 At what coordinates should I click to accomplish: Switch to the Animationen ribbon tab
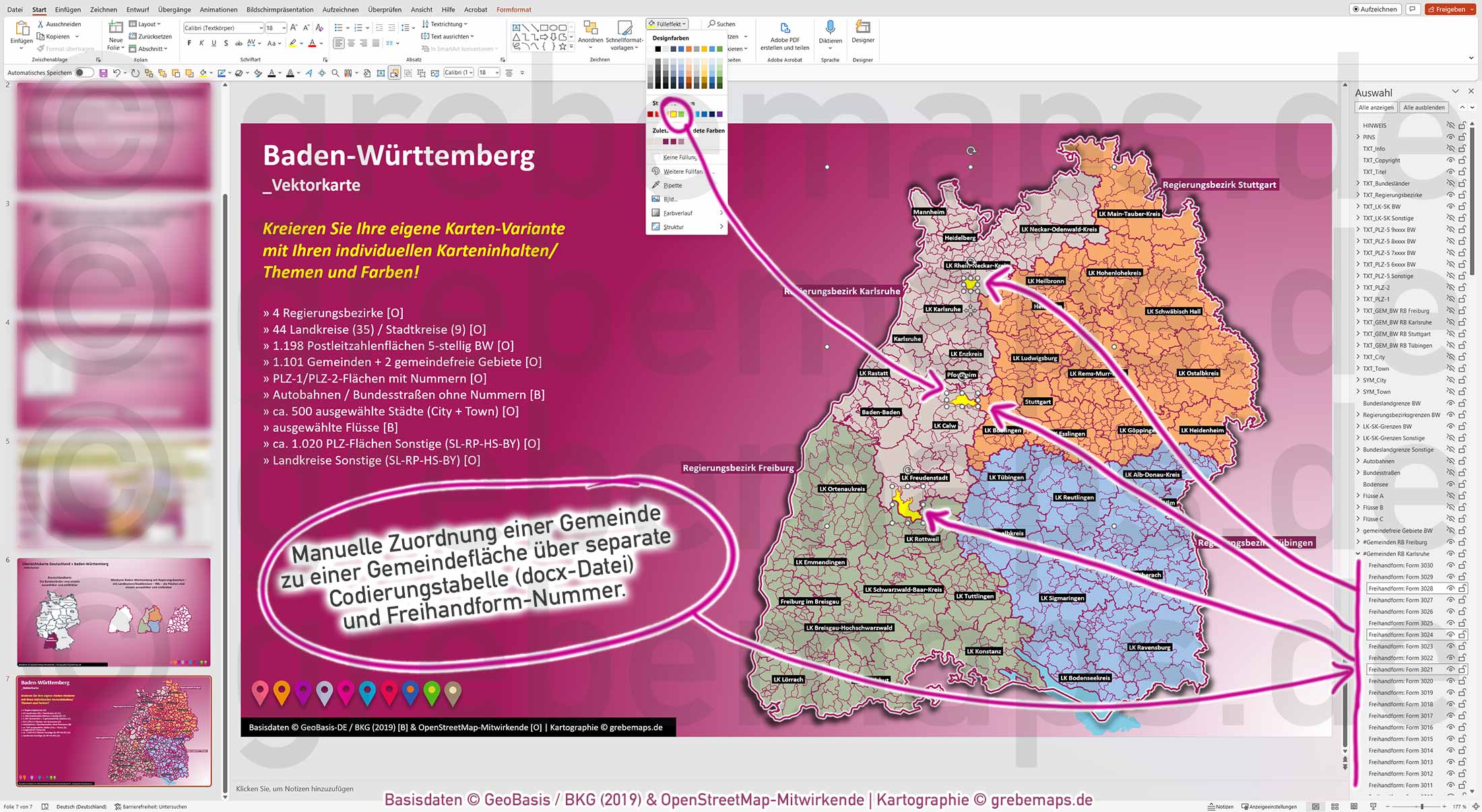(x=218, y=9)
